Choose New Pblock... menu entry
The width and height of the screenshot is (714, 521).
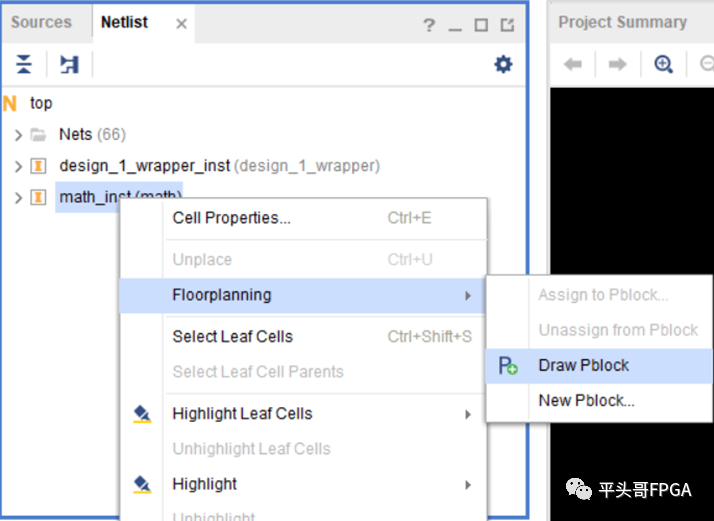click(x=586, y=401)
